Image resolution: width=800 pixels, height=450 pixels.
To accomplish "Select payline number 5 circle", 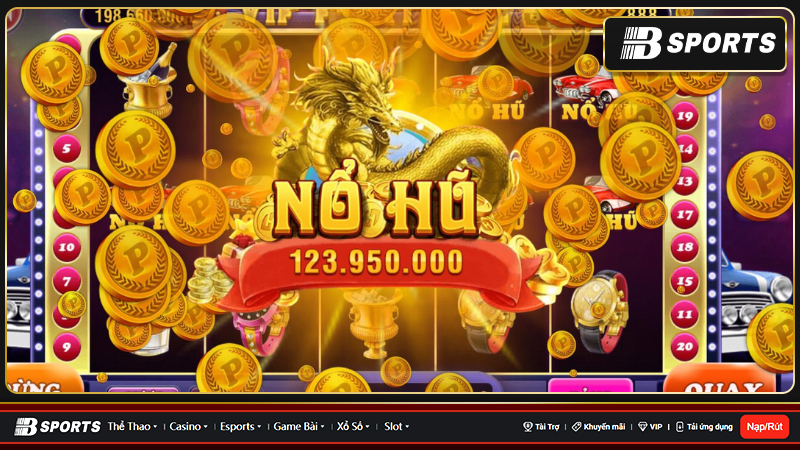I will pyautogui.click(x=67, y=148).
